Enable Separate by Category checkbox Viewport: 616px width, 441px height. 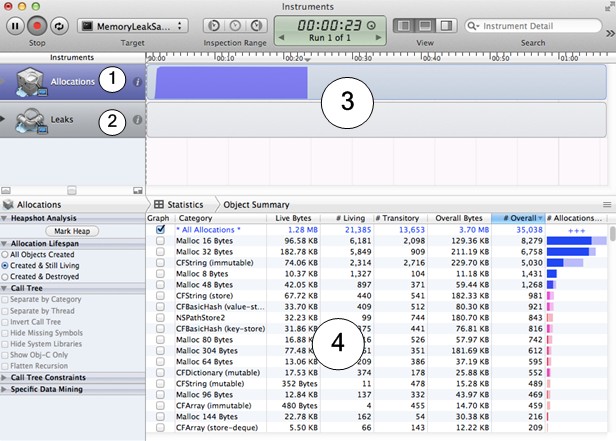tap(5, 300)
